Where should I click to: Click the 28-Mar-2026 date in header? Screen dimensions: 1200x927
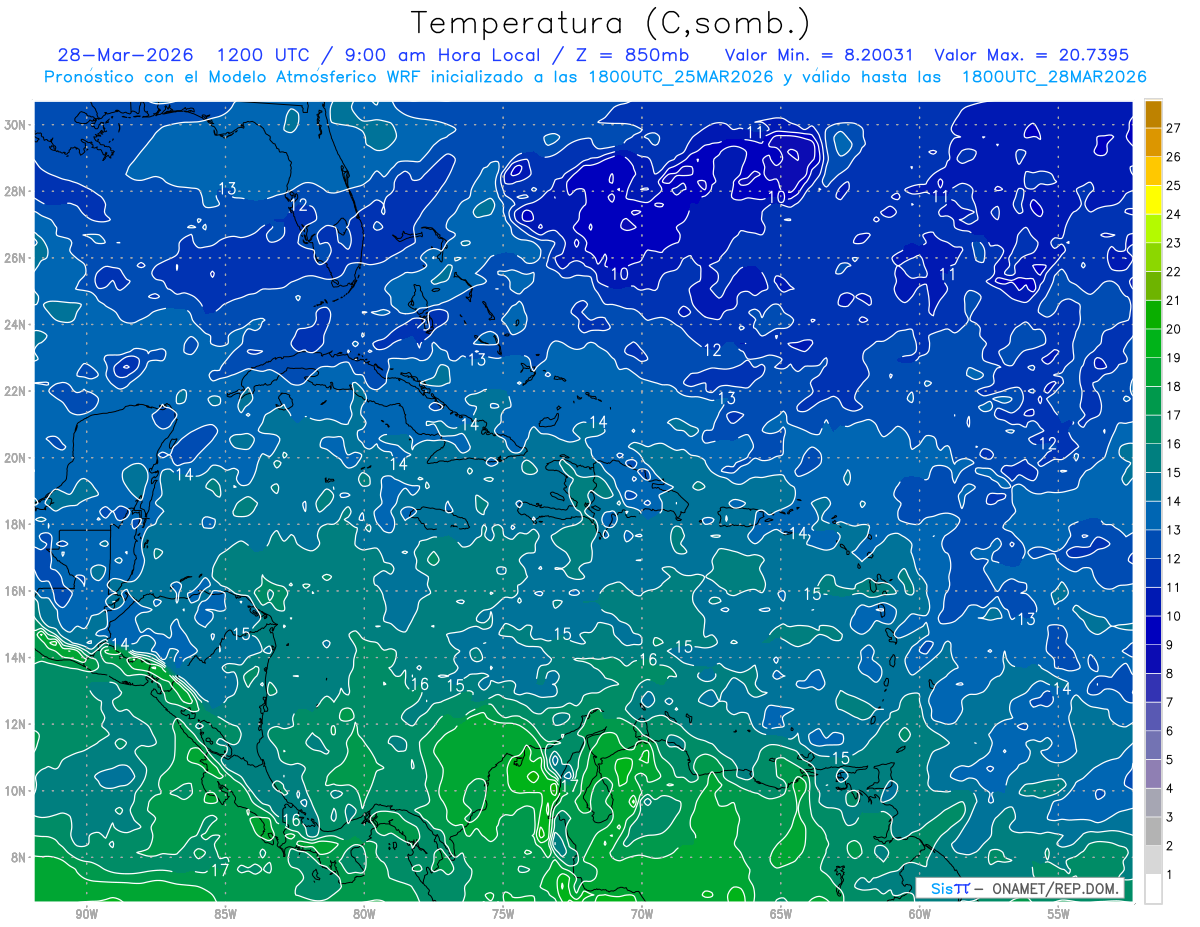pyautogui.click(x=125, y=55)
